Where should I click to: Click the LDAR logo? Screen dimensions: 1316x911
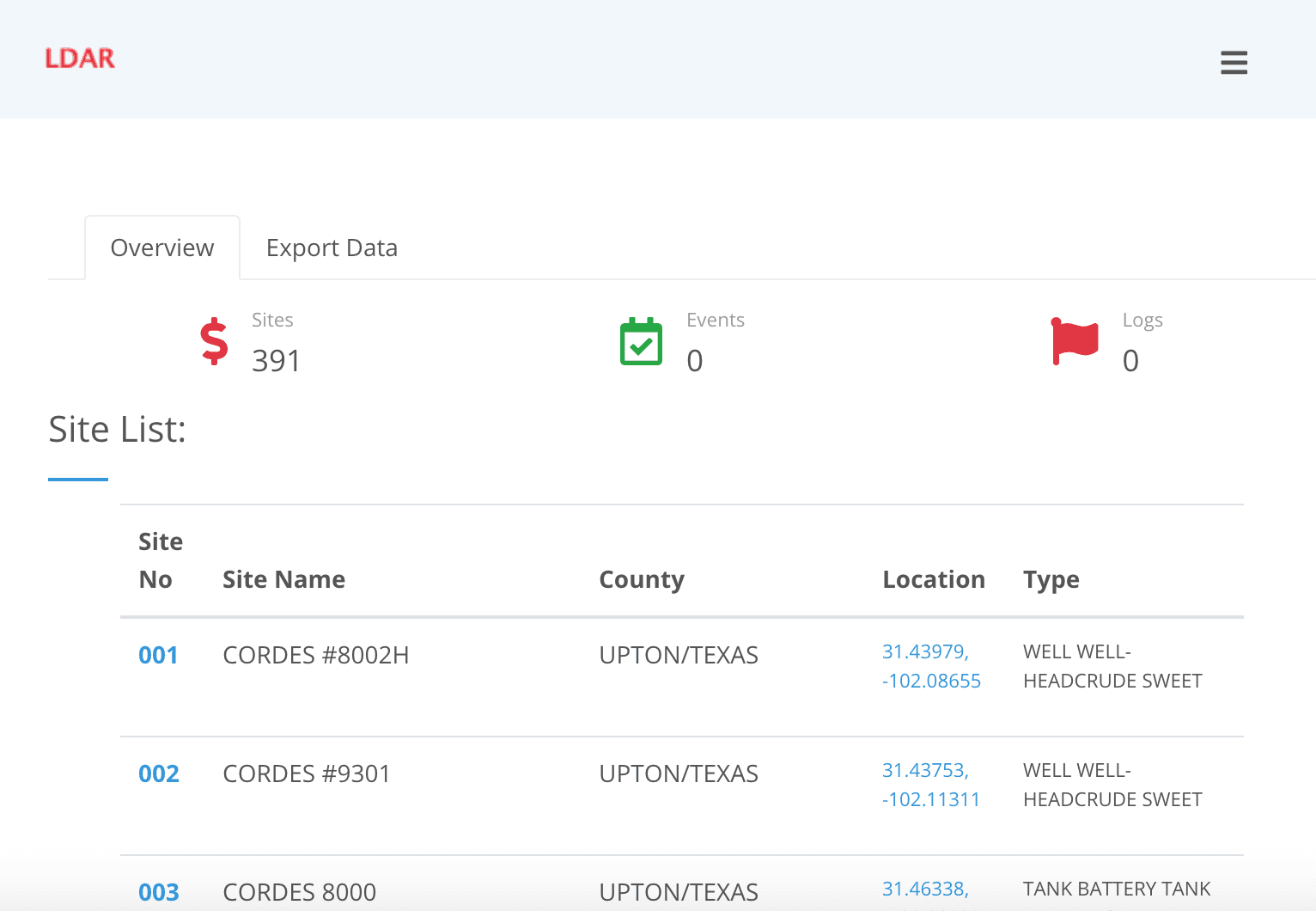pos(80,58)
